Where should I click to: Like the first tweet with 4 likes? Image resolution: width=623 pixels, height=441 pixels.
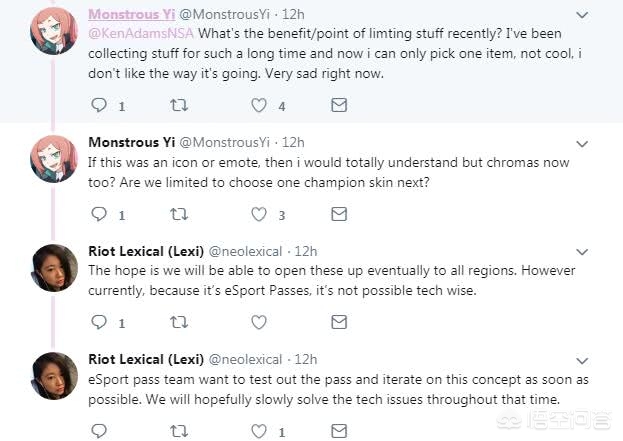pyautogui.click(x=259, y=105)
